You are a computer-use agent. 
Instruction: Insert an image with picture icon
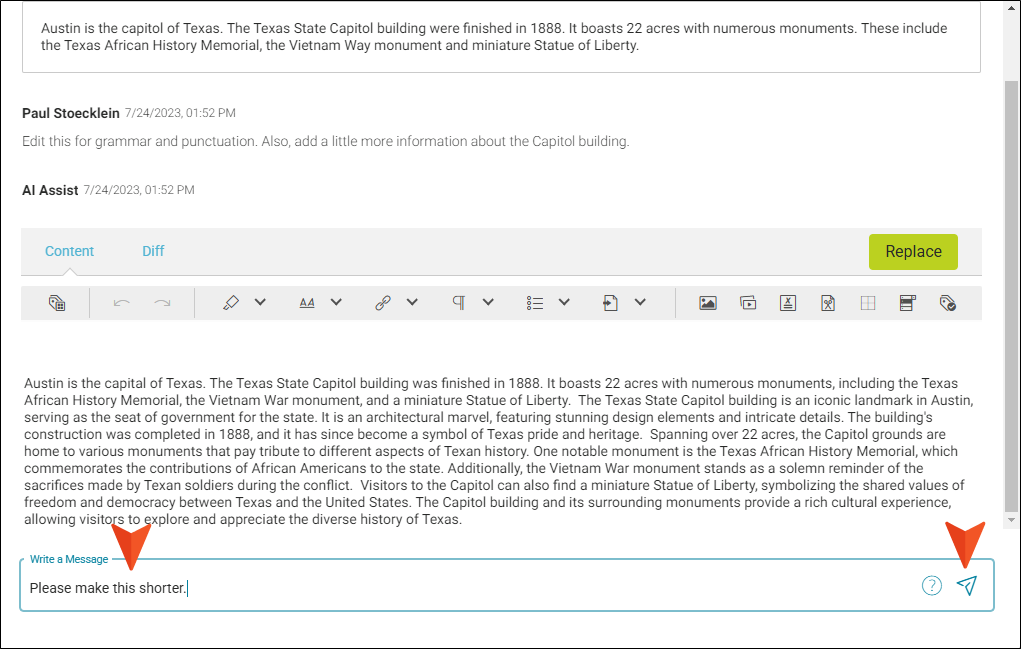click(708, 303)
